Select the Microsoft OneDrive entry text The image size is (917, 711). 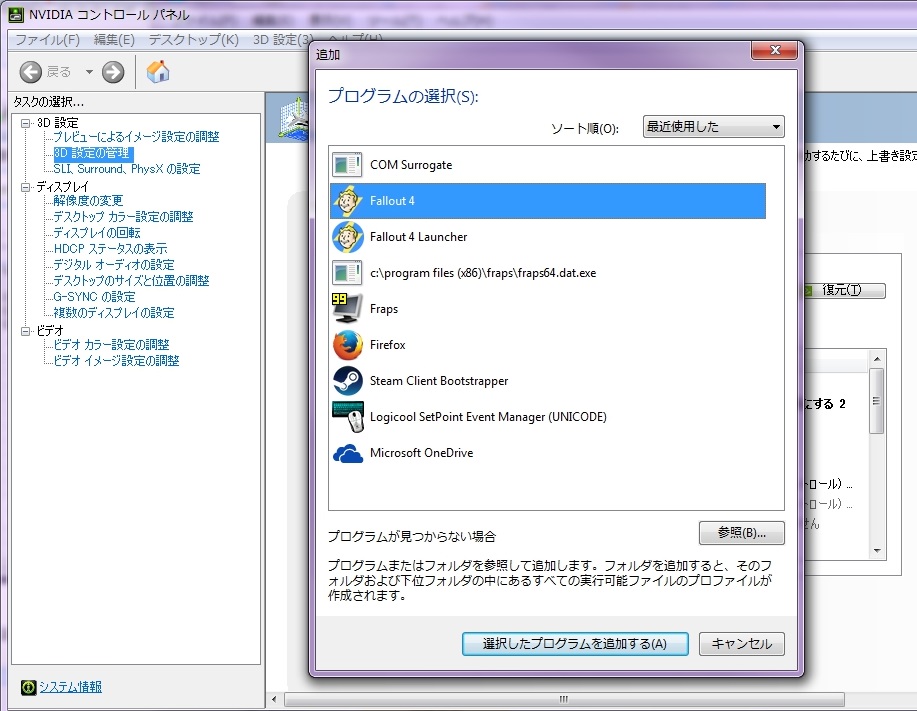click(422, 453)
